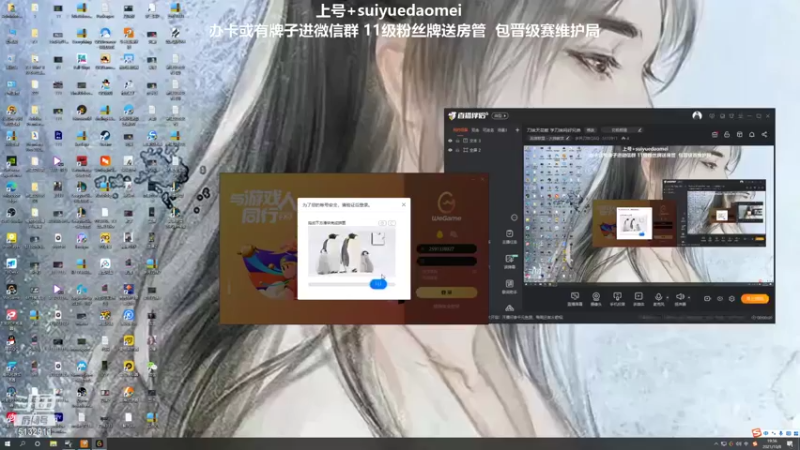Open gift box icon in streaming header

[x=739, y=134]
